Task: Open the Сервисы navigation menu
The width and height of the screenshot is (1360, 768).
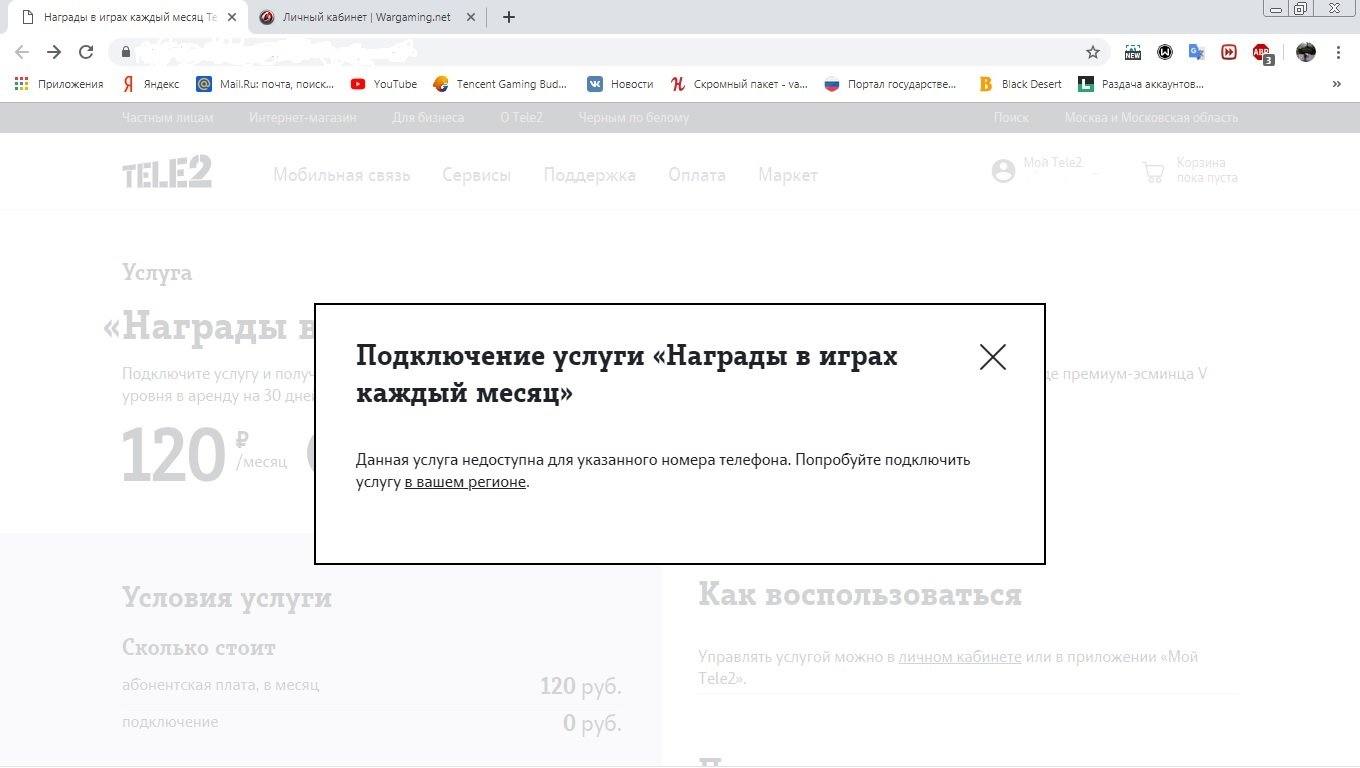Action: (x=477, y=175)
